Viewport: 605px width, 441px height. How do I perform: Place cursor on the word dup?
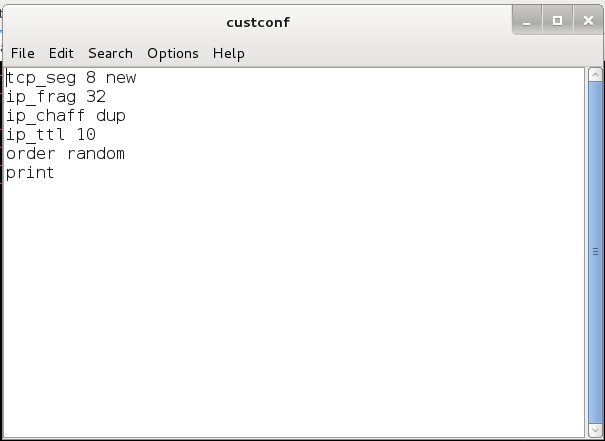point(111,116)
